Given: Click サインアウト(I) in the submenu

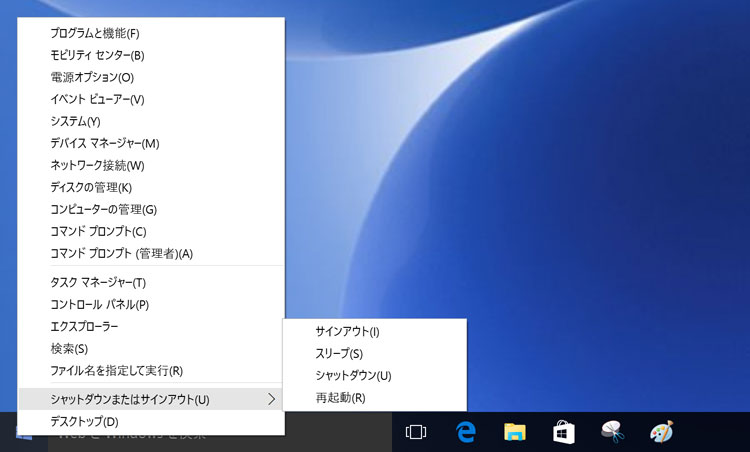Looking at the screenshot, I should coord(375,331).
